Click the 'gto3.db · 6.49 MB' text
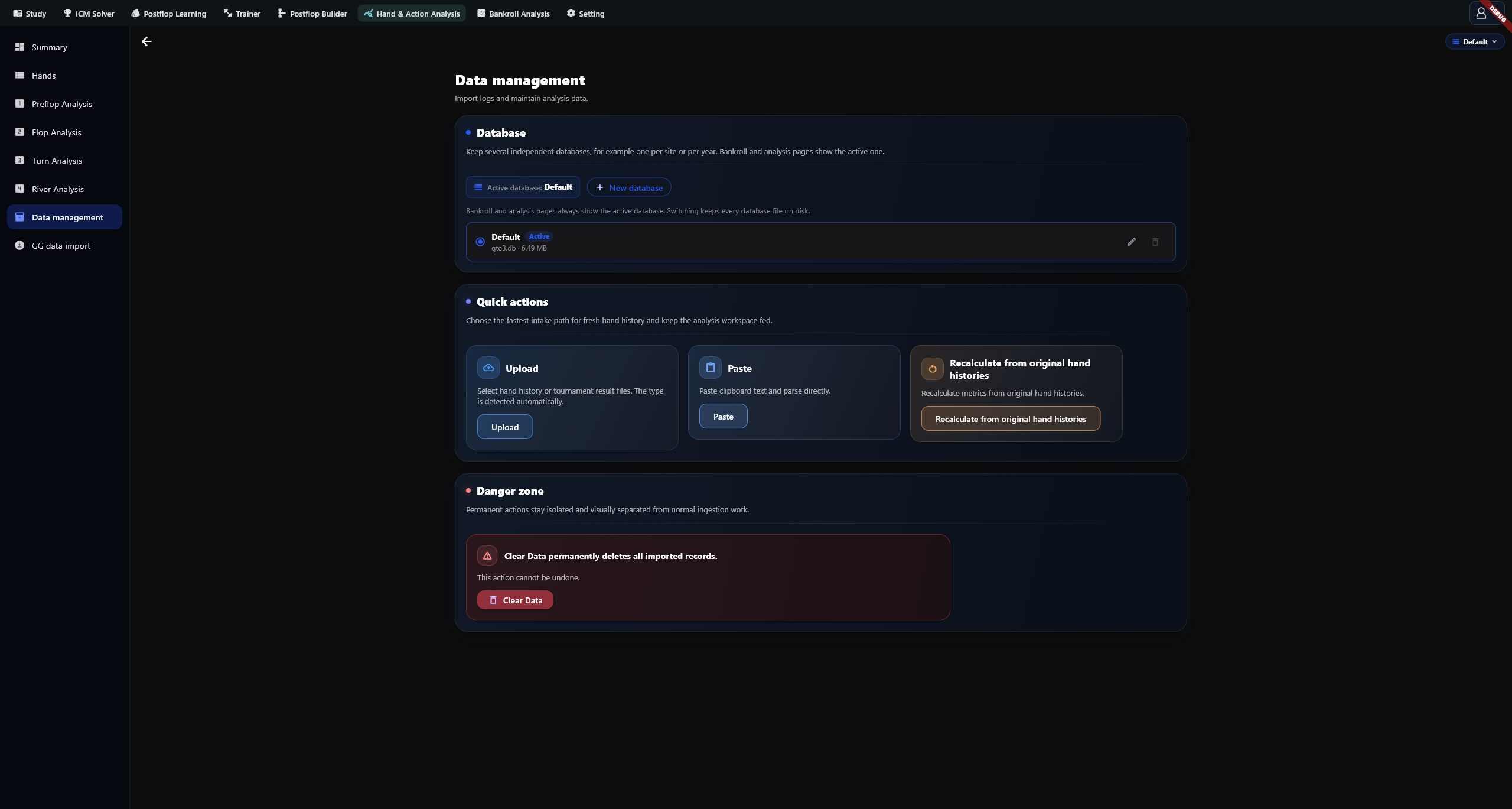 (x=519, y=248)
